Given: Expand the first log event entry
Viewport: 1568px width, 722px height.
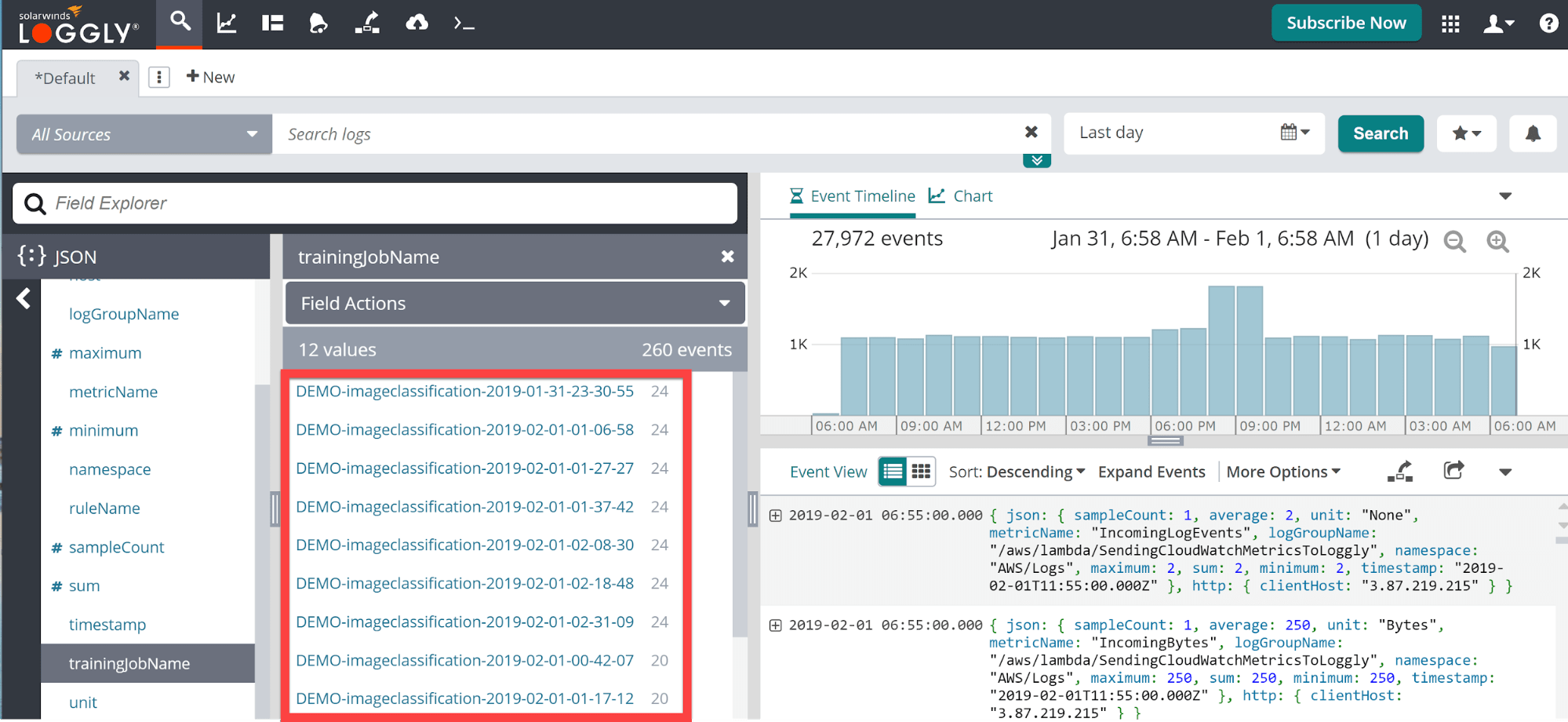Looking at the screenshot, I should pyautogui.click(x=776, y=516).
